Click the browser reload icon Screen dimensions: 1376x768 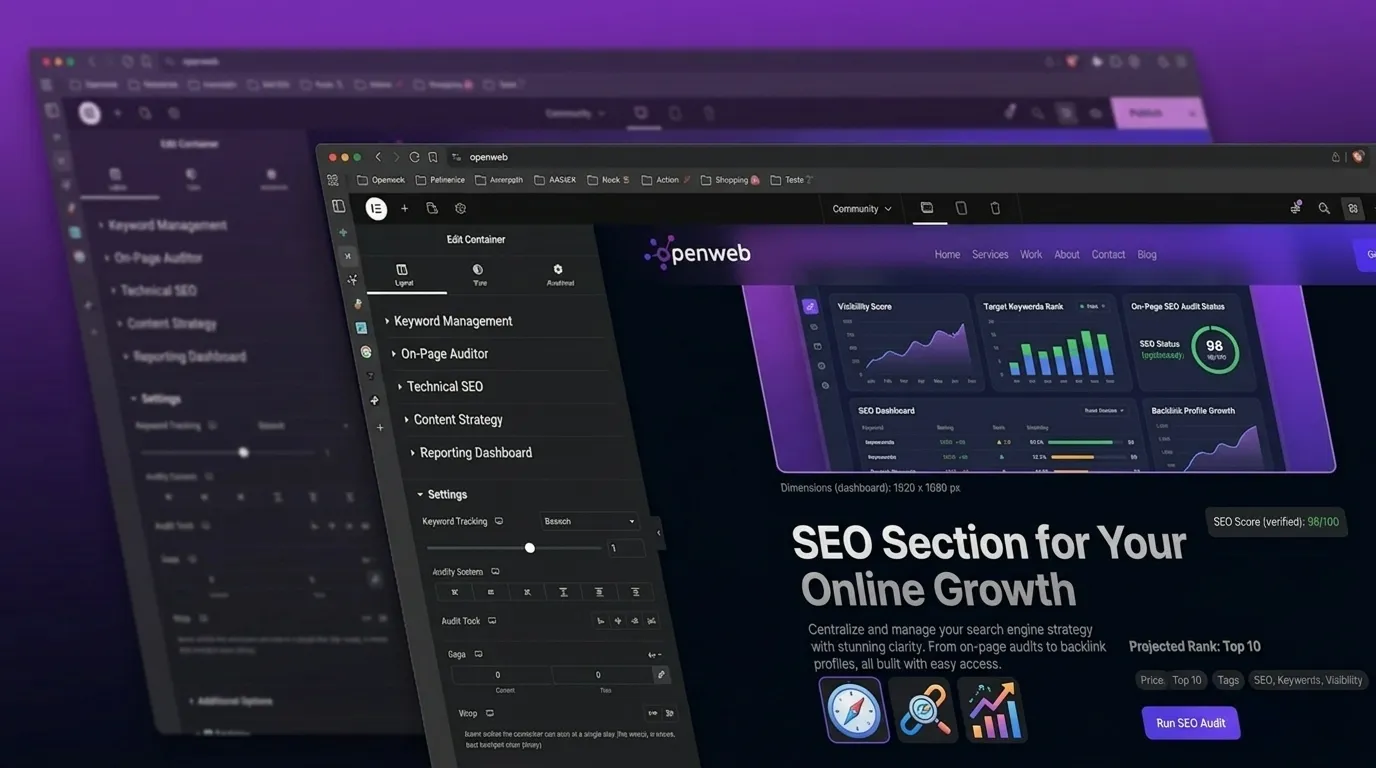[x=414, y=157]
